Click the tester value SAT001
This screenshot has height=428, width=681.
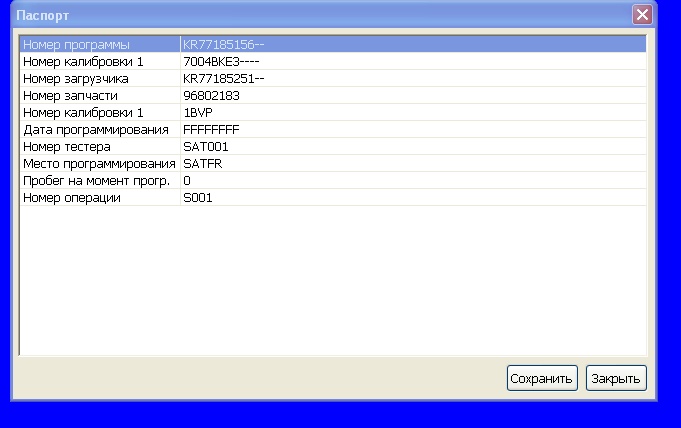tap(204, 147)
